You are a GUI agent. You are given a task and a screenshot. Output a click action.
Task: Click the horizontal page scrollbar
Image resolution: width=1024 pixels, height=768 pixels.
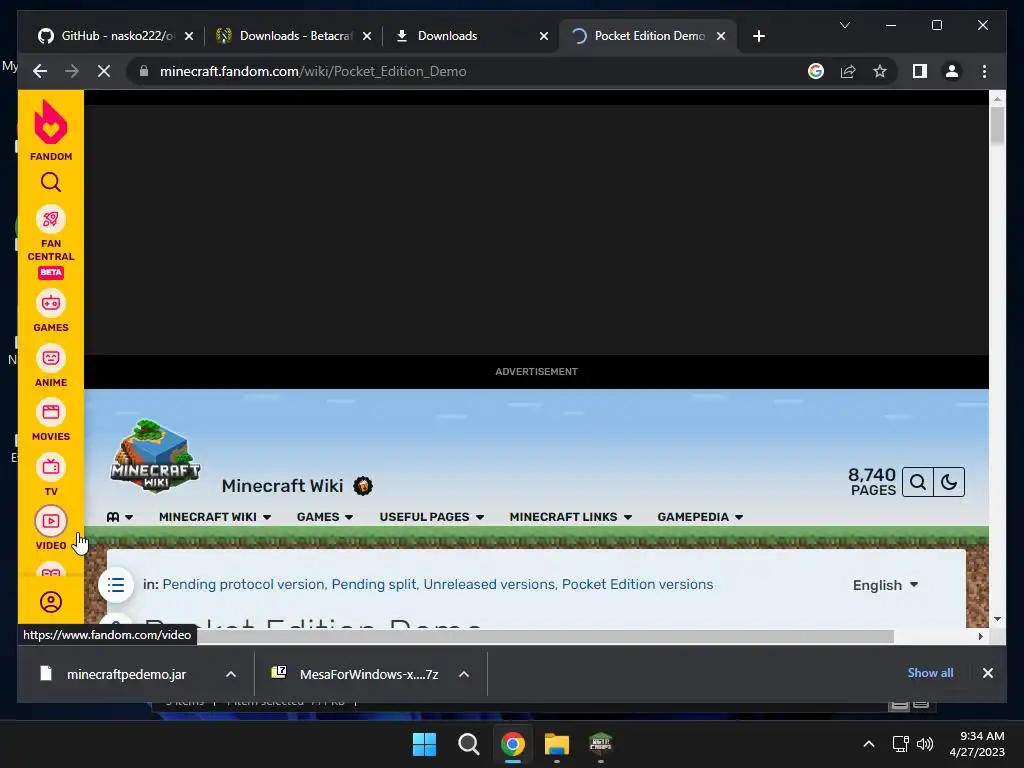[545, 636]
